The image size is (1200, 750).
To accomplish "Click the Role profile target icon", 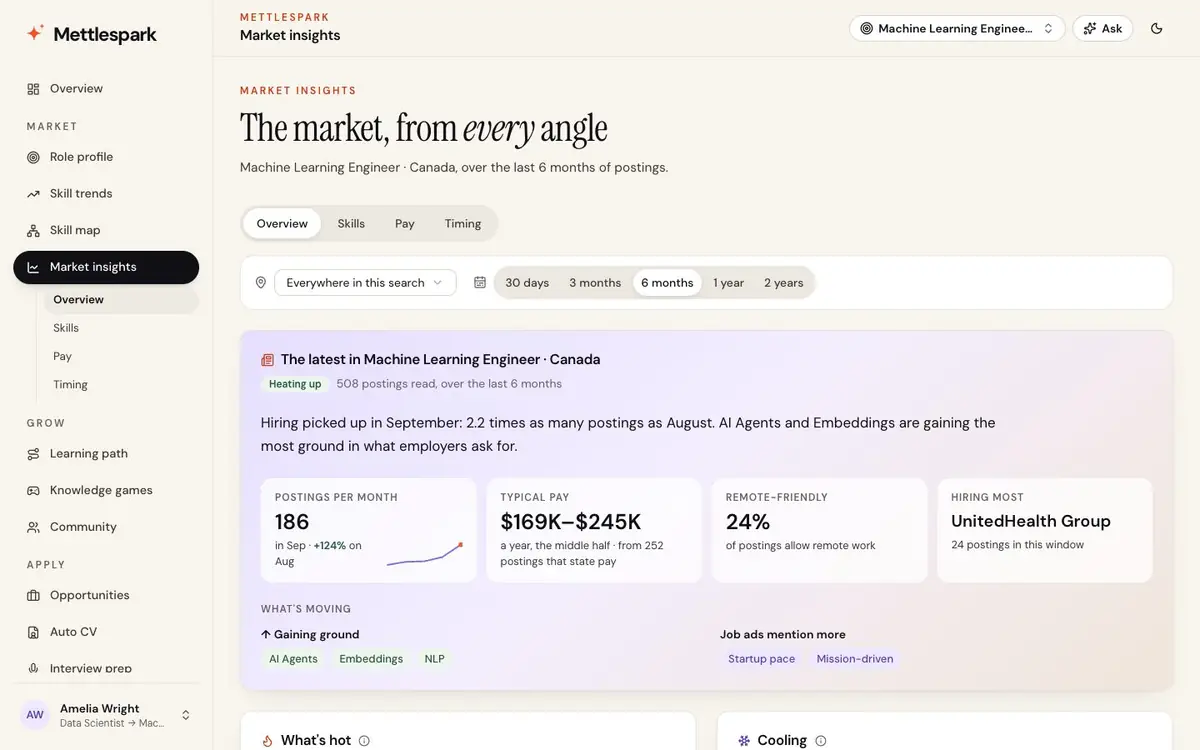I will click(x=33, y=157).
